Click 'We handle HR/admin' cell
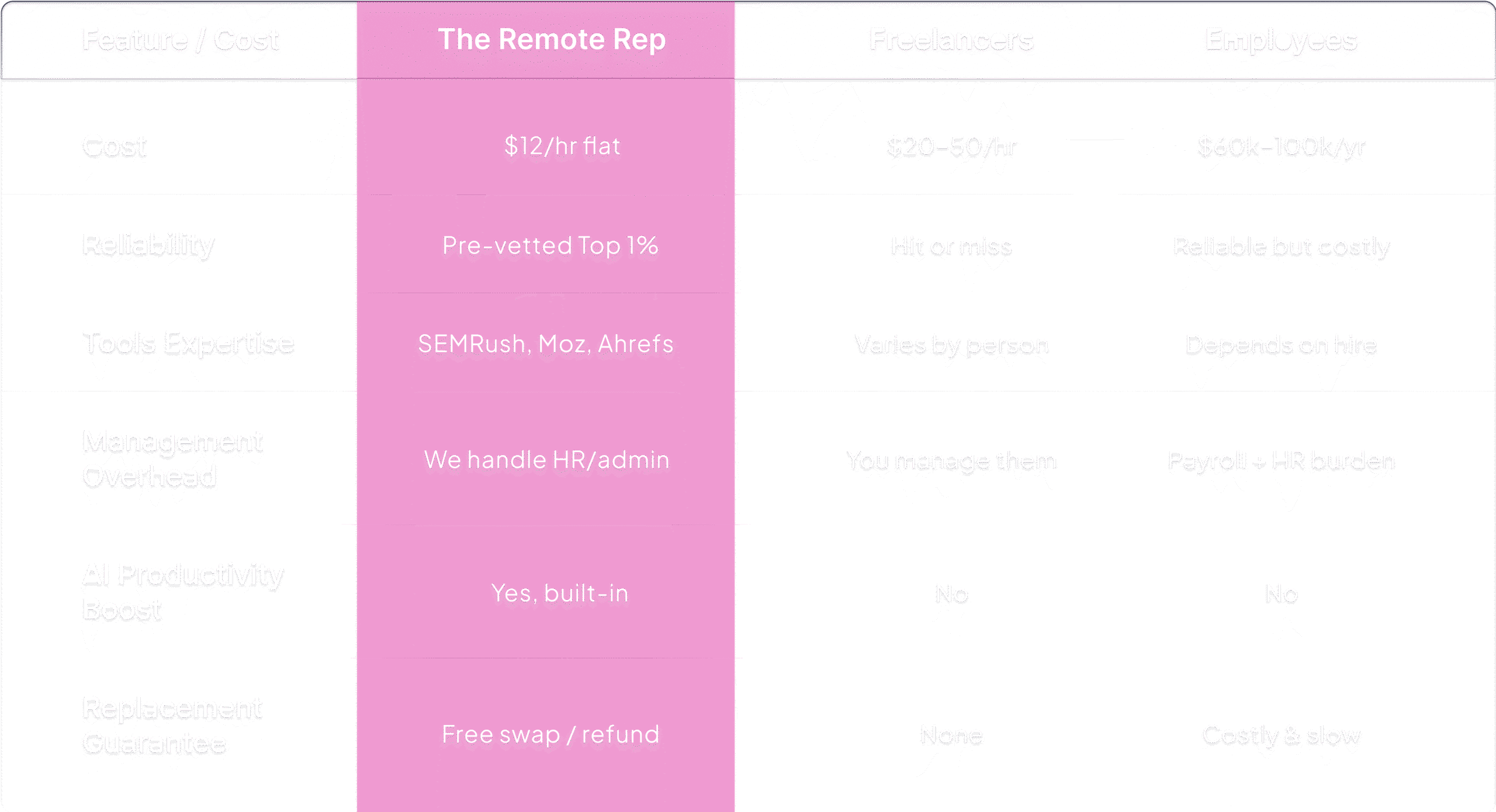 coord(547,460)
